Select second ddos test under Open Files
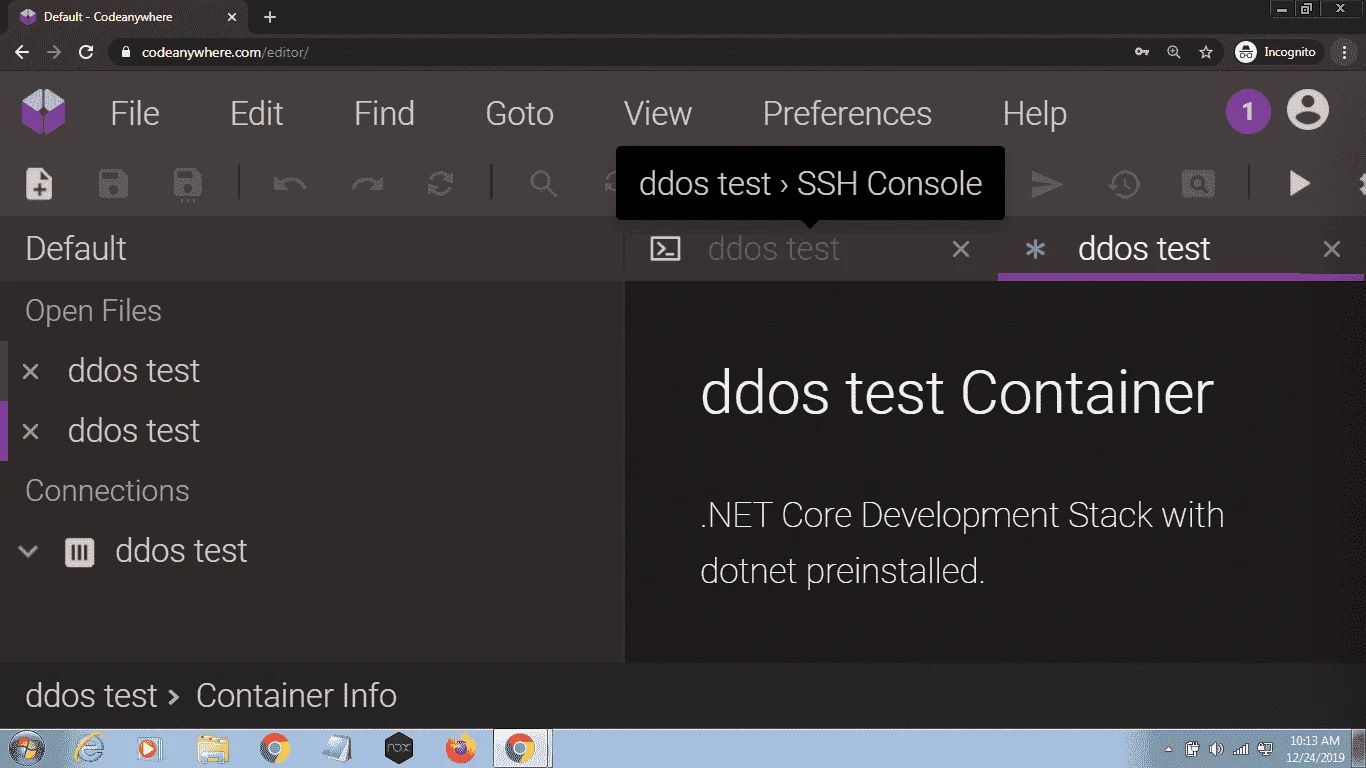 coord(134,431)
